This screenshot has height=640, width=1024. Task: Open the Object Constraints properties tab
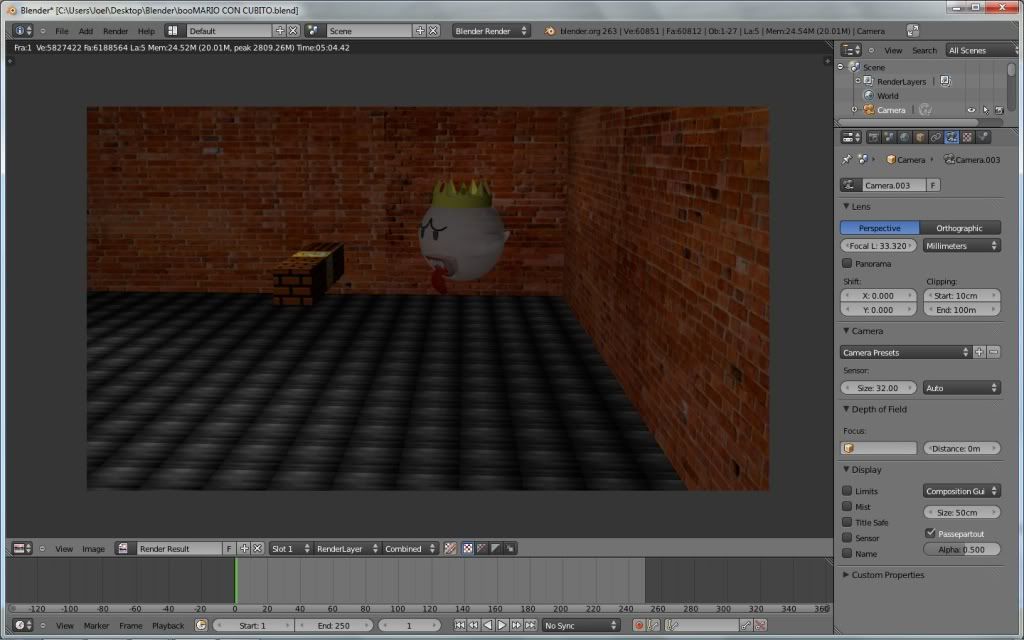(936, 137)
